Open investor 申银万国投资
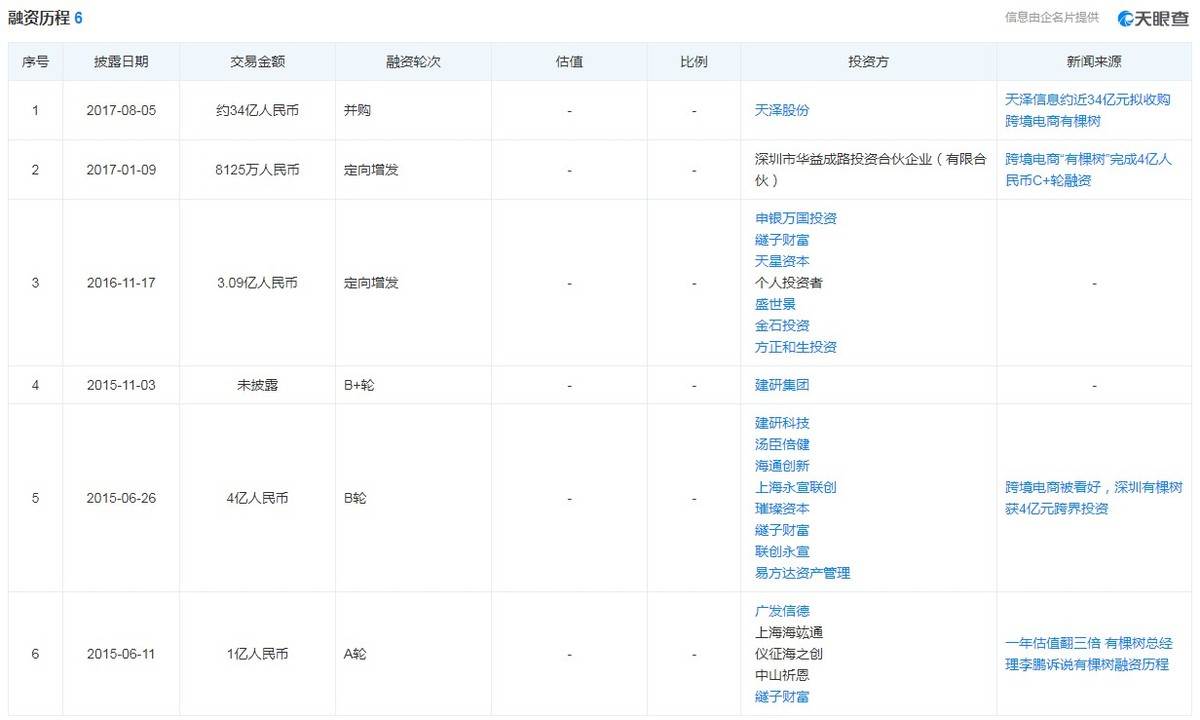This screenshot has width=1200, height=720. click(x=796, y=218)
